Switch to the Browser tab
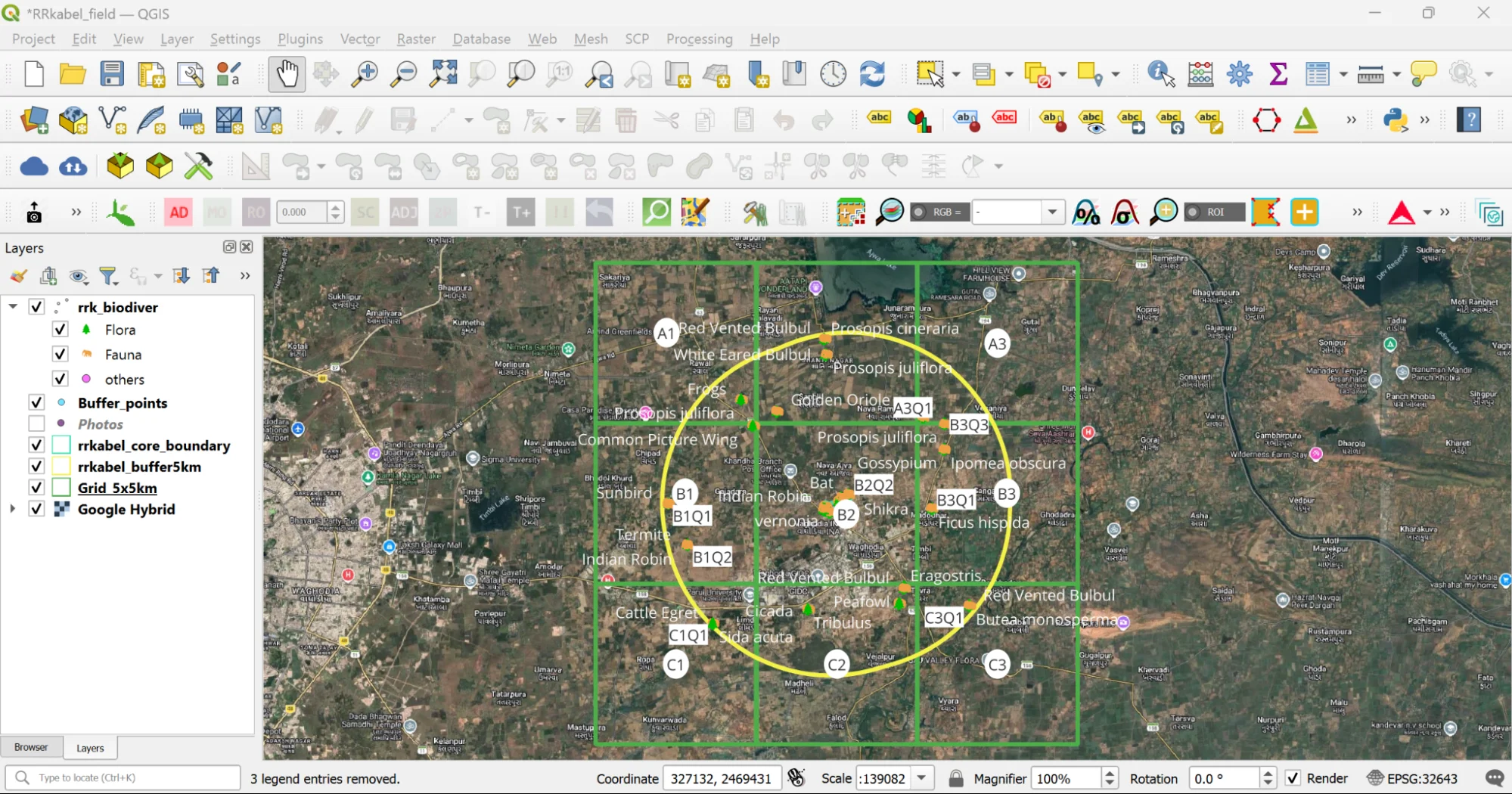 pyautogui.click(x=30, y=747)
